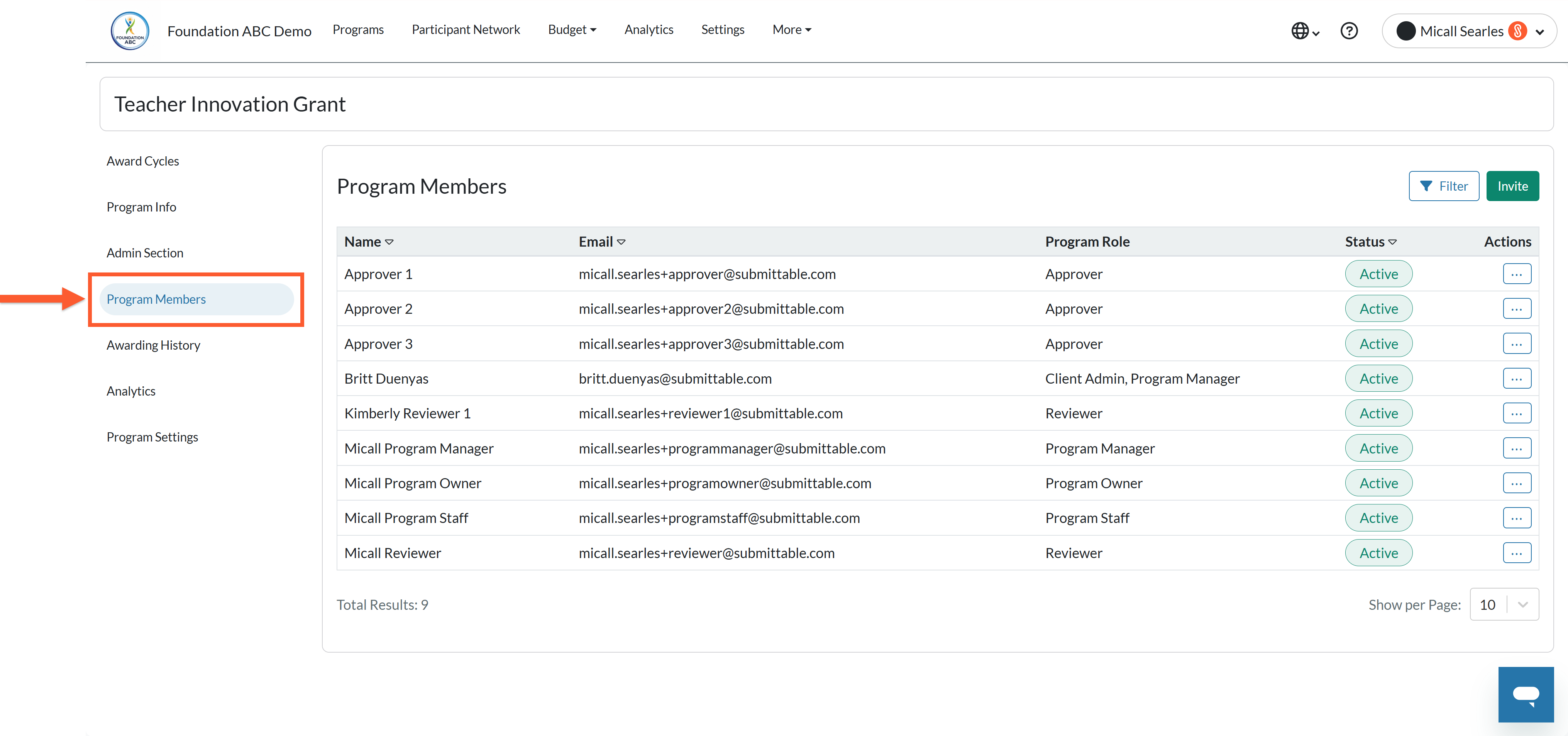Click Active status badge for Micall Program Owner
This screenshot has height=736, width=1568.
[1378, 483]
